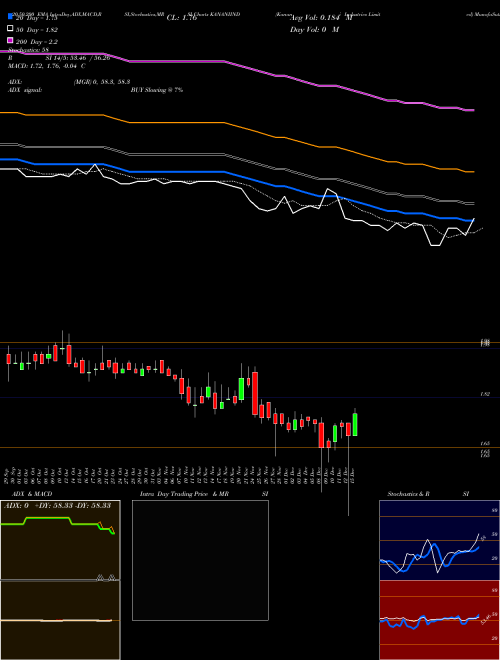This screenshot has height=660, width=500.
Task: Click the 'ADX: 0 +DY: 58.33 -DY: 58.33' header
Action: tap(57, 505)
